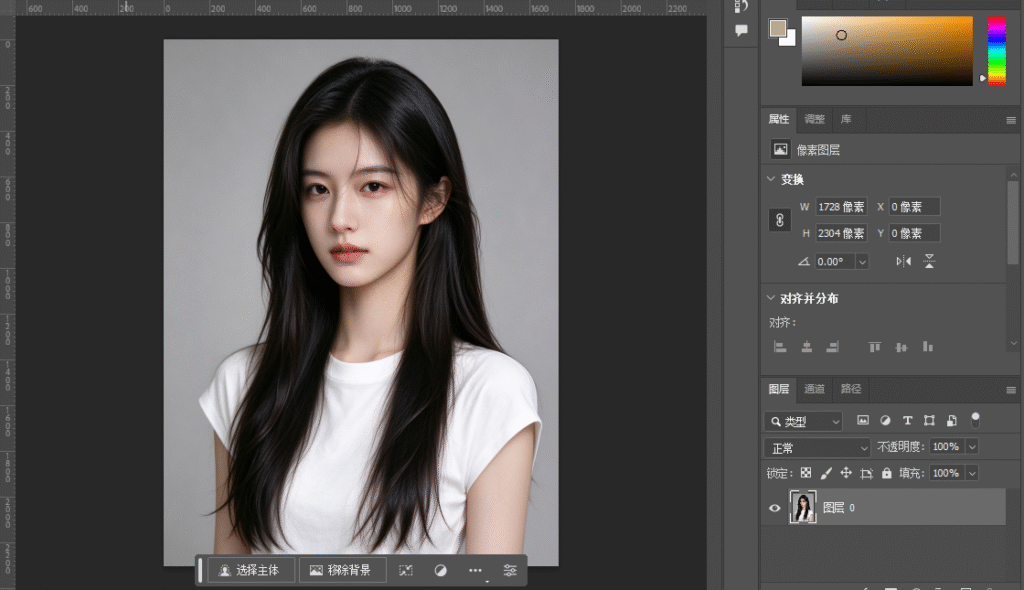This screenshot has width=1024, height=590.
Task: Toggle the layer filtering switch
Action: click(975, 419)
